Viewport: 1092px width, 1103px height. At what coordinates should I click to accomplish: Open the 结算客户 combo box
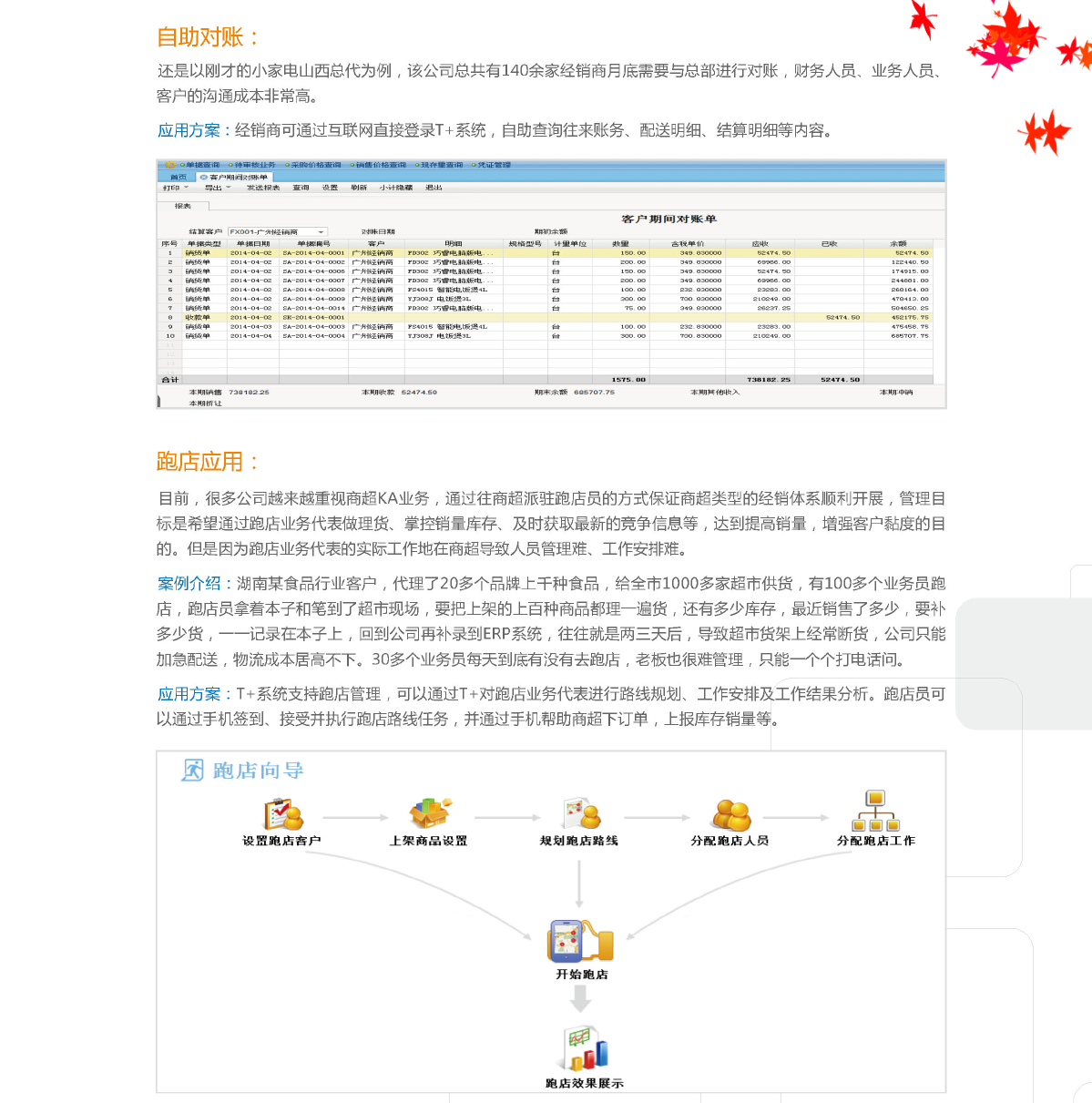(x=277, y=232)
